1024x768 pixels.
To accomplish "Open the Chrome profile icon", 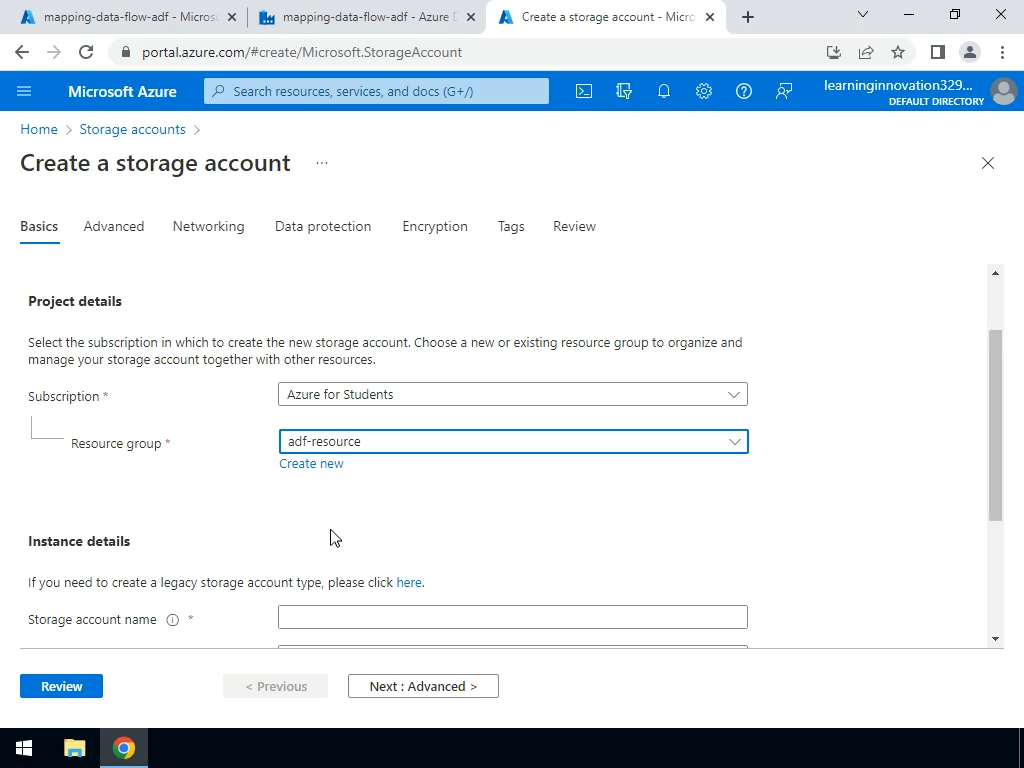I will pyautogui.click(x=970, y=52).
